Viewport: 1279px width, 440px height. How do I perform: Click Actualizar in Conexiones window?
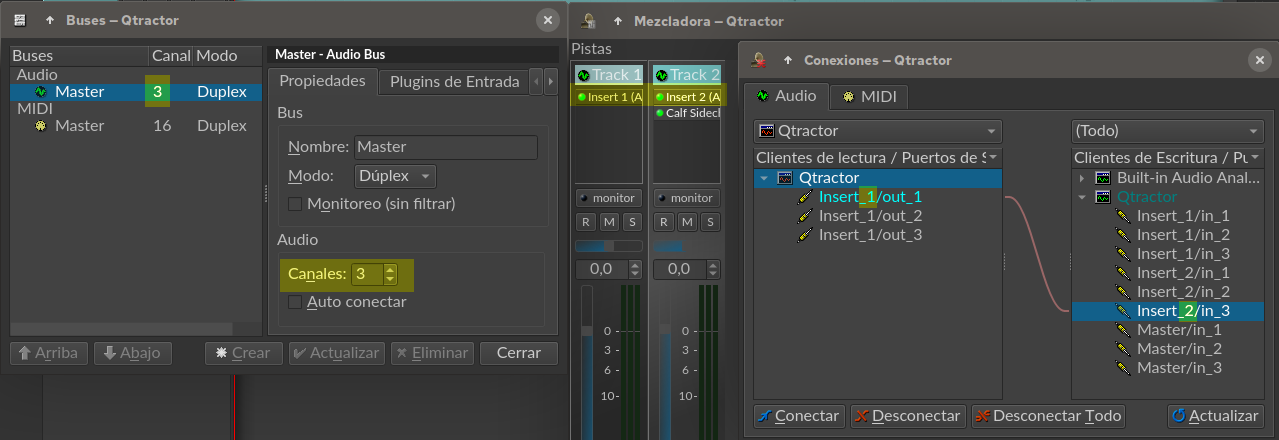pyautogui.click(x=1215, y=416)
